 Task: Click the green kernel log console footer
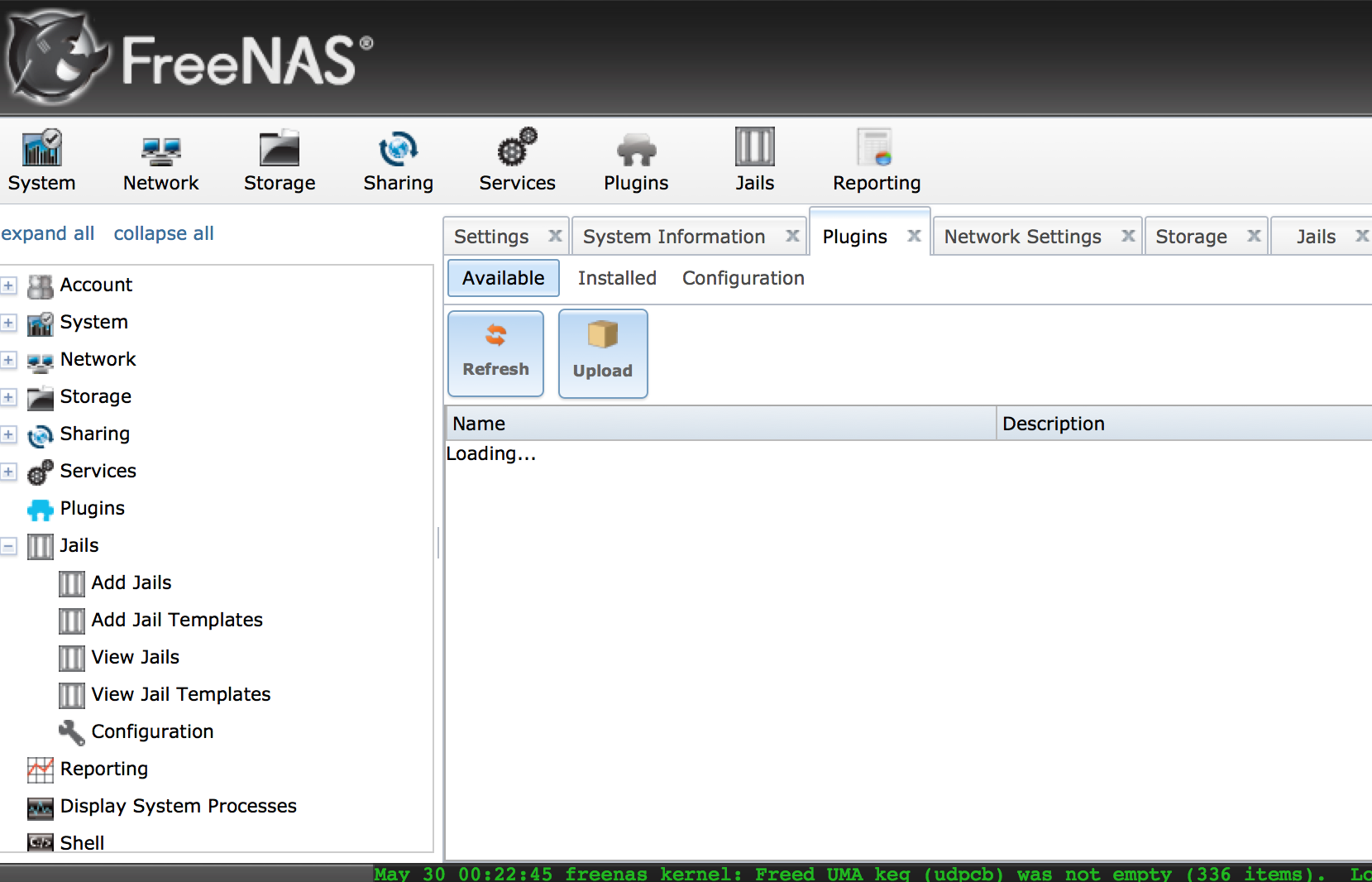point(872,874)
